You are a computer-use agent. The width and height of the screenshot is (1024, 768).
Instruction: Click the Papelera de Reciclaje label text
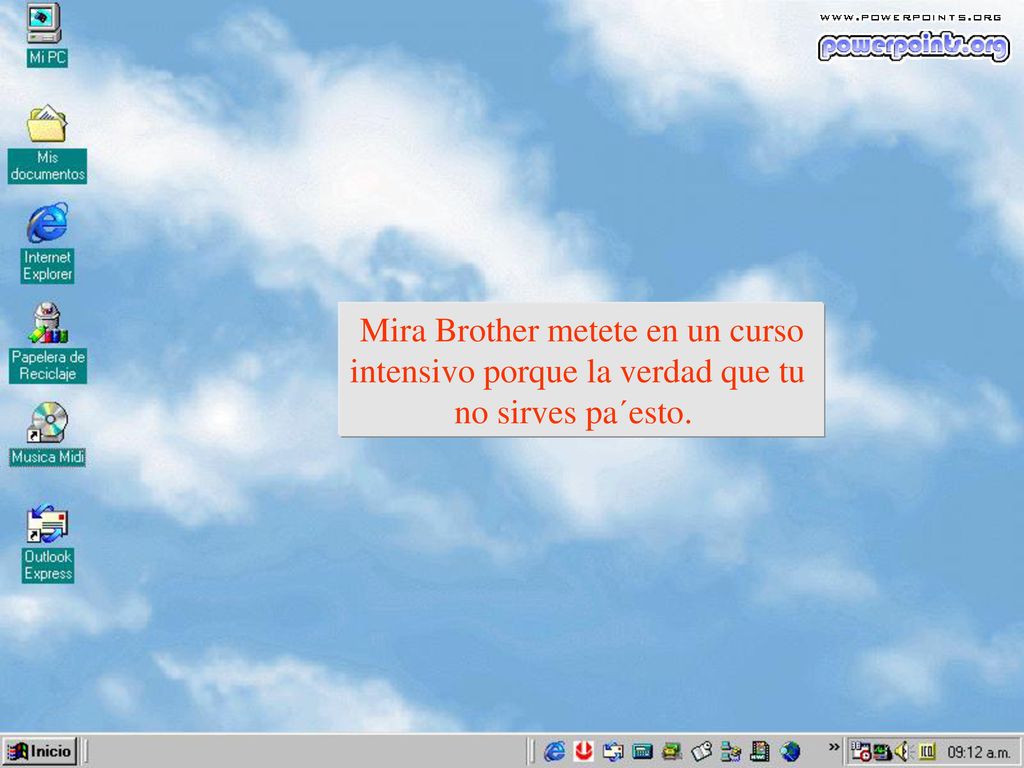click(48, 365)
